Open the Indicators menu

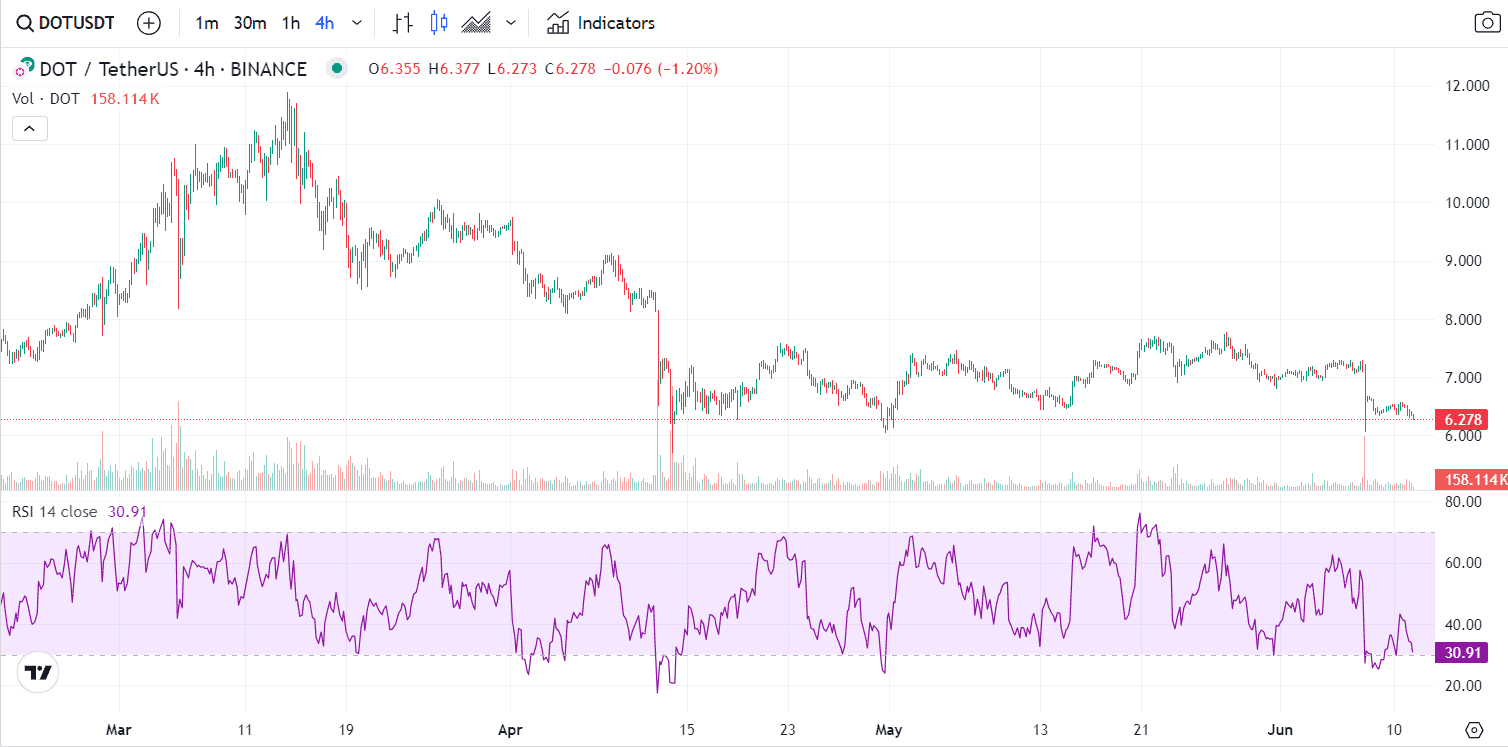602,23
